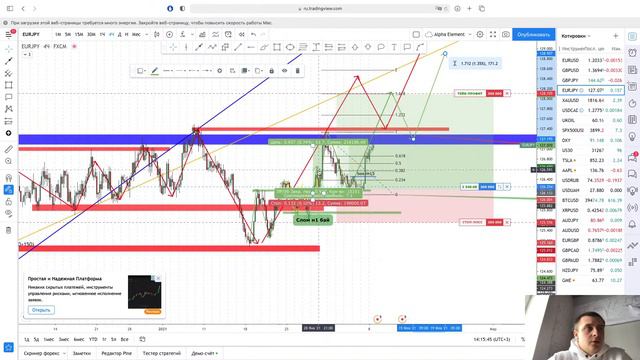Select BTCUSD row in the watchlist
The height and width of the screenshot is (360, 640).
pyautogui.click(x=591, y=200)
